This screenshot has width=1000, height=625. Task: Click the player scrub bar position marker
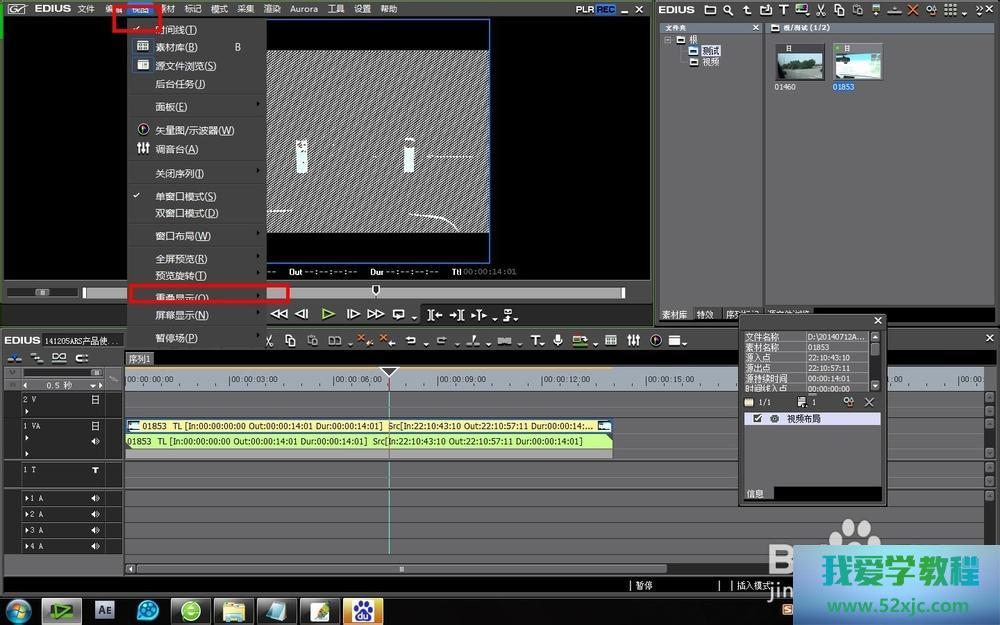(x=376, y=290)
